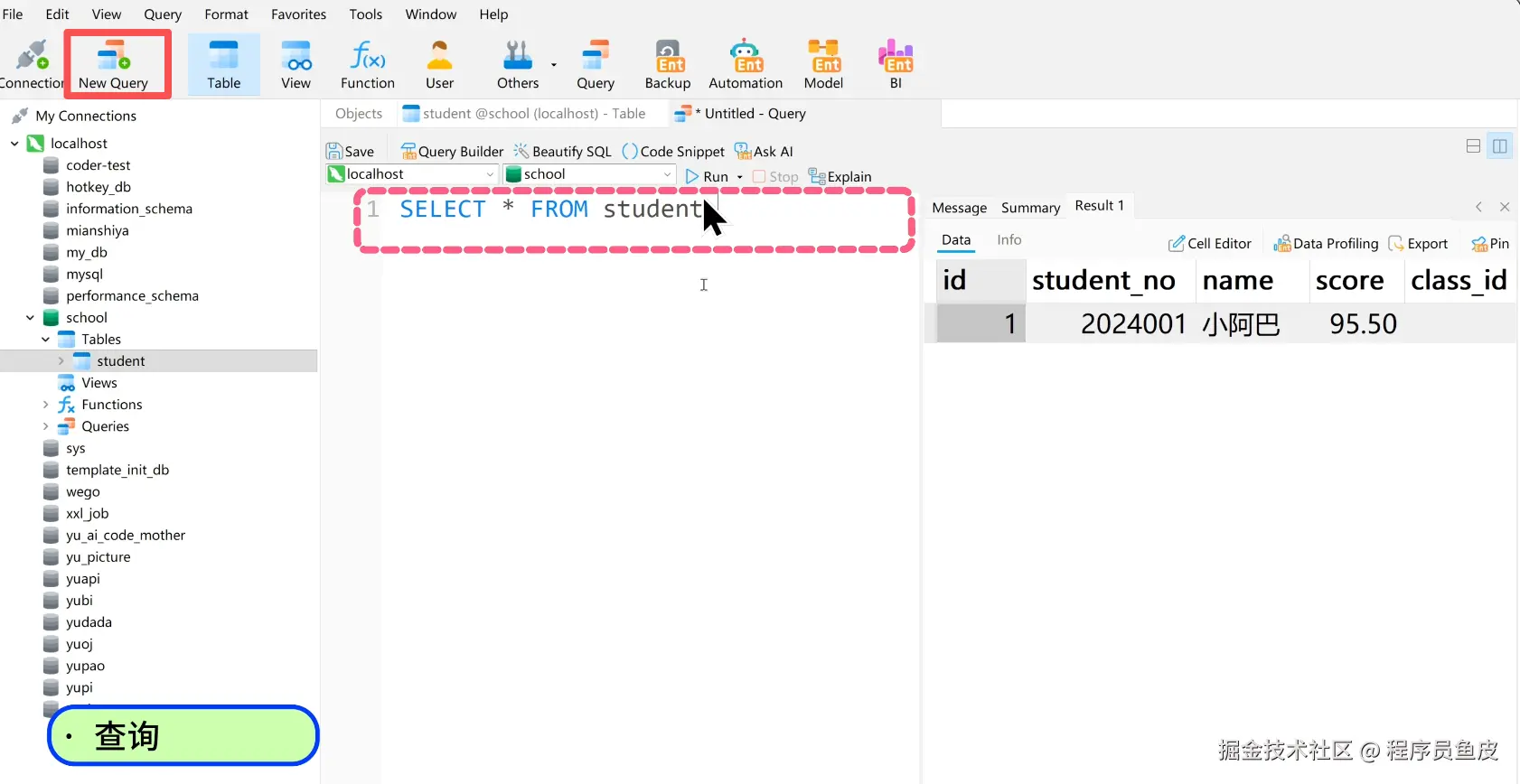Open the Others dropdown arrow
The width and height of the screenshot is (1520, 784).
click(554, 65)
